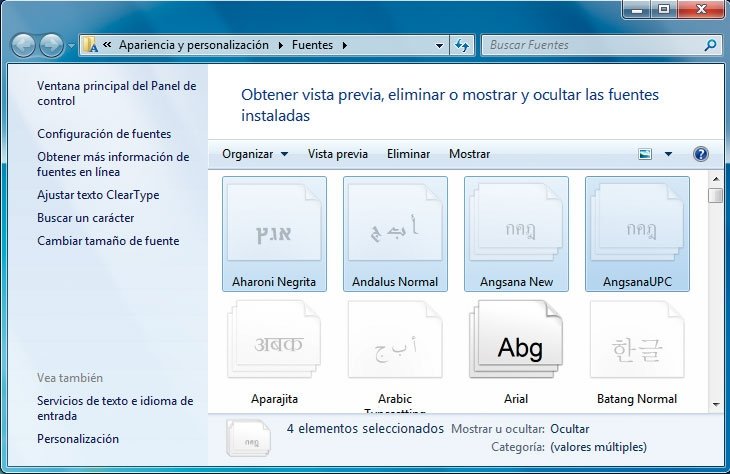730x474 pixels.
Task: Open the view options dropdown arrow
Action: coord(668,154)
